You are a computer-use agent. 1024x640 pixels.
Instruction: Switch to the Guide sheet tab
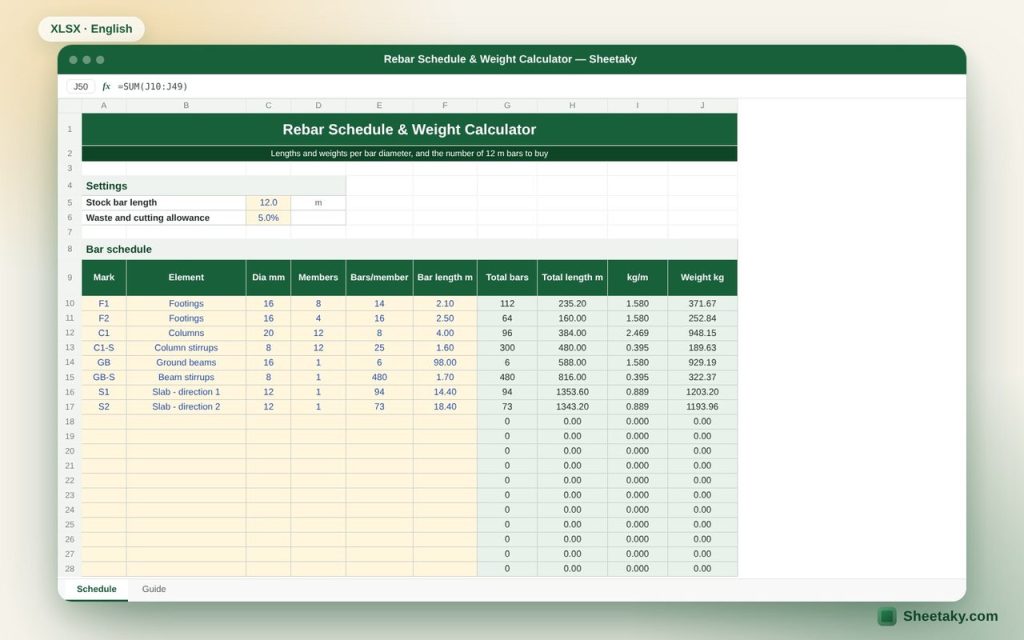(154, 589)
